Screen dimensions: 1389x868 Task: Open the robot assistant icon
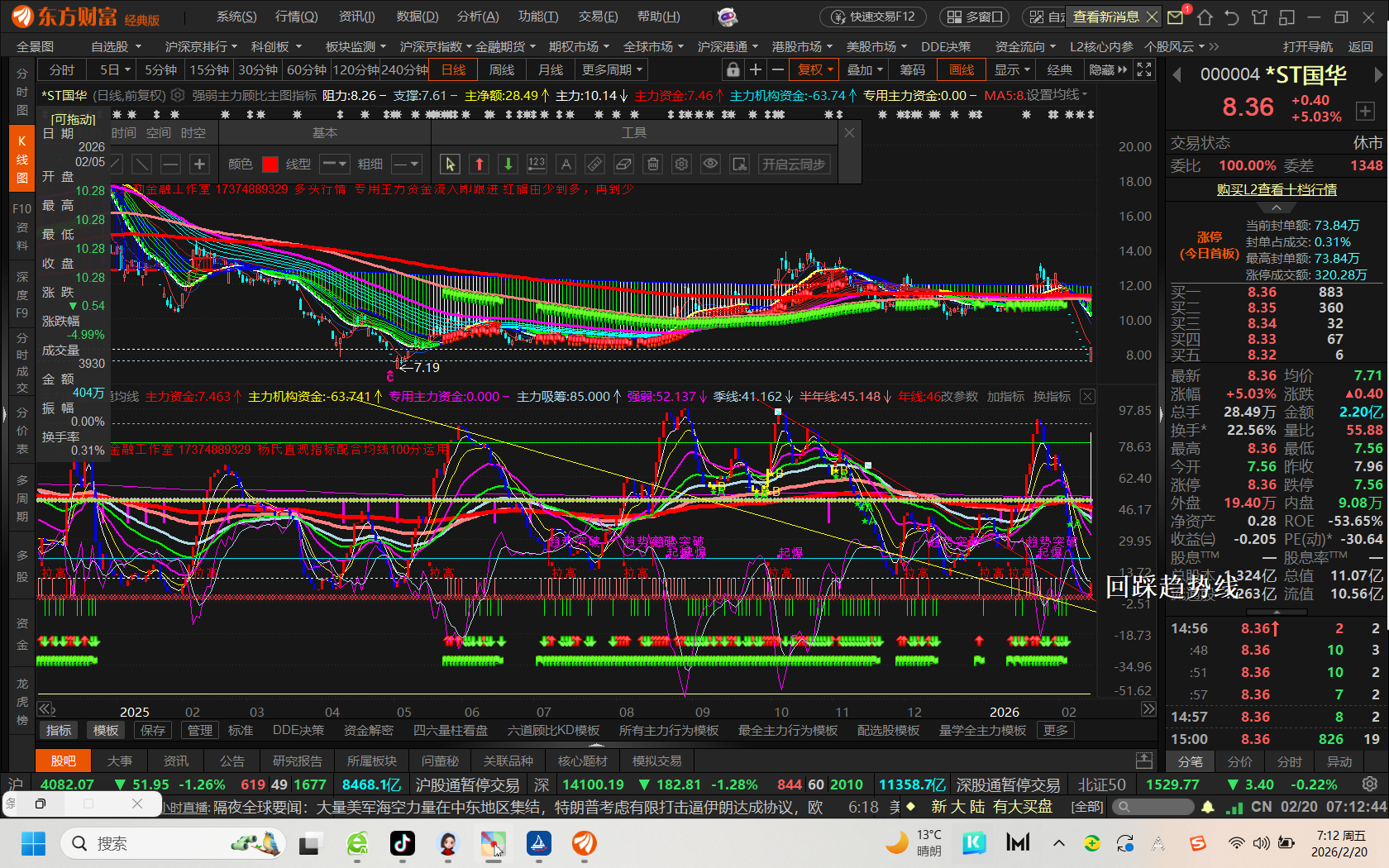pos(727,17)
